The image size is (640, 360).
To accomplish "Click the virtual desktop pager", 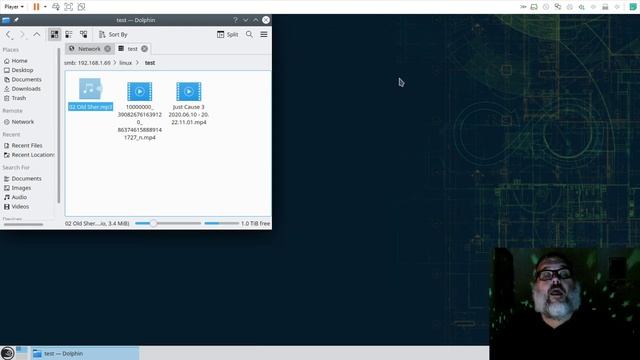I will [22, 353].
